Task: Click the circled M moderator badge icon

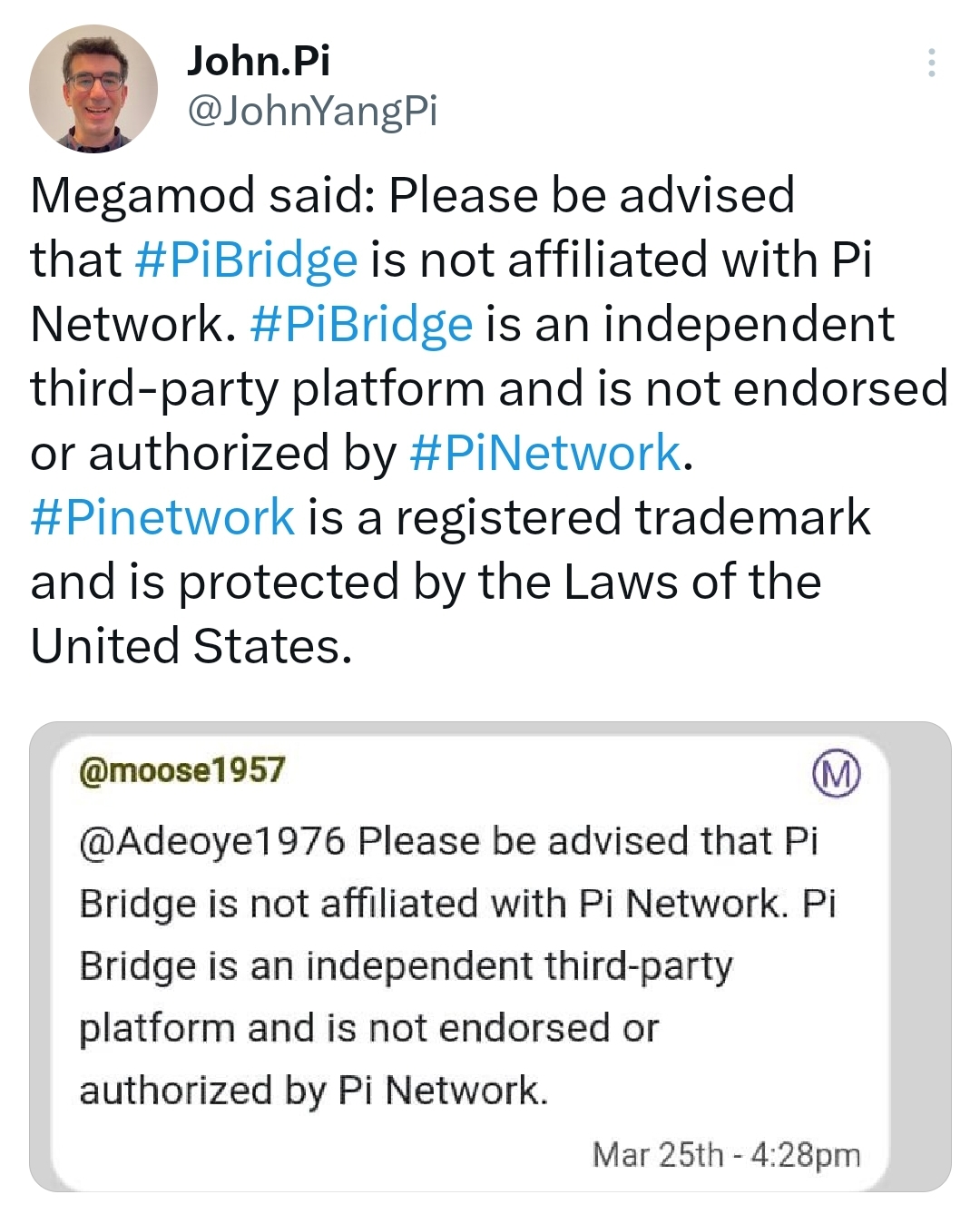Action: [835, 773]
